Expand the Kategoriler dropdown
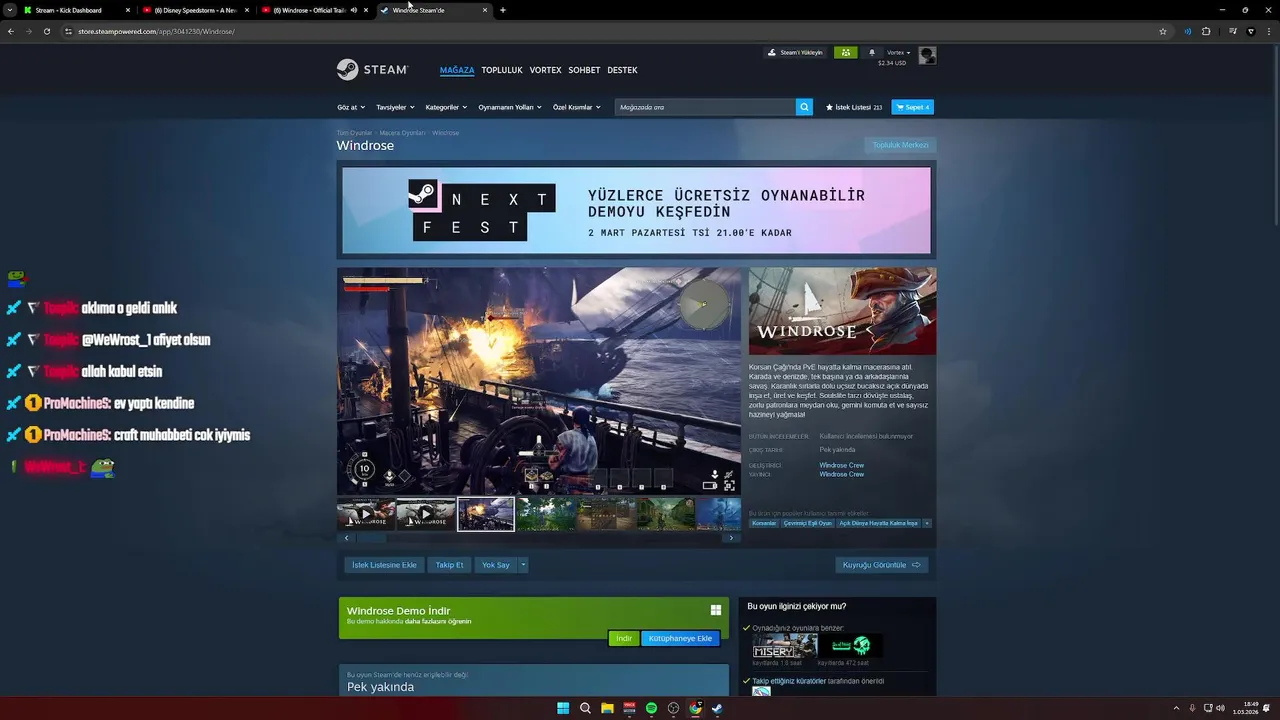The image size is (1280, 720). (x=446, y=107)
